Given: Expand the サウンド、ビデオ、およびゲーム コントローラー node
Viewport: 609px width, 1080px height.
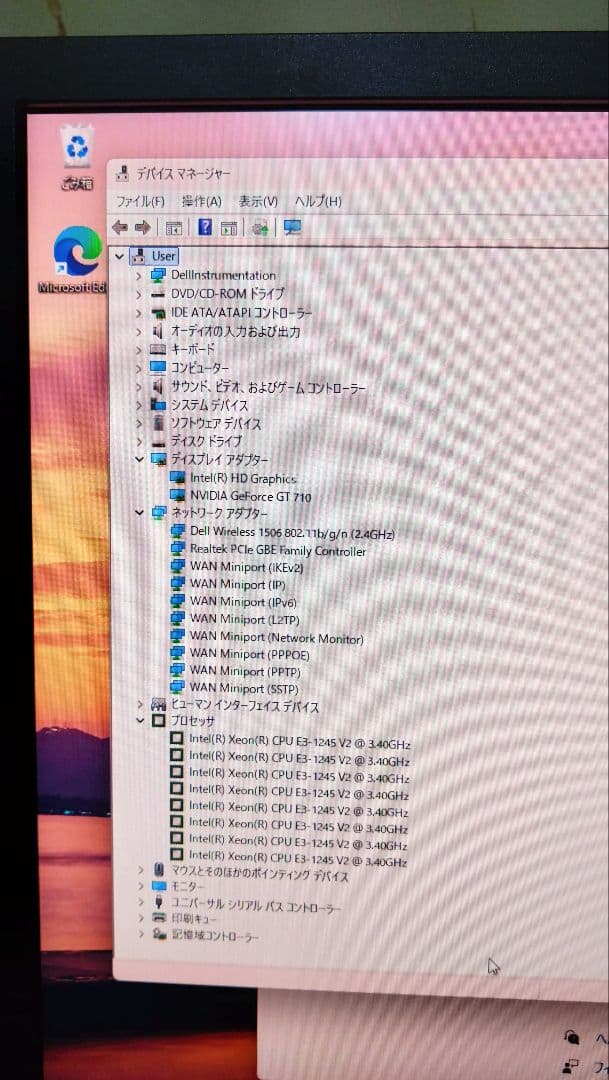Looking at the screenshot, I should tap(138, 387).
